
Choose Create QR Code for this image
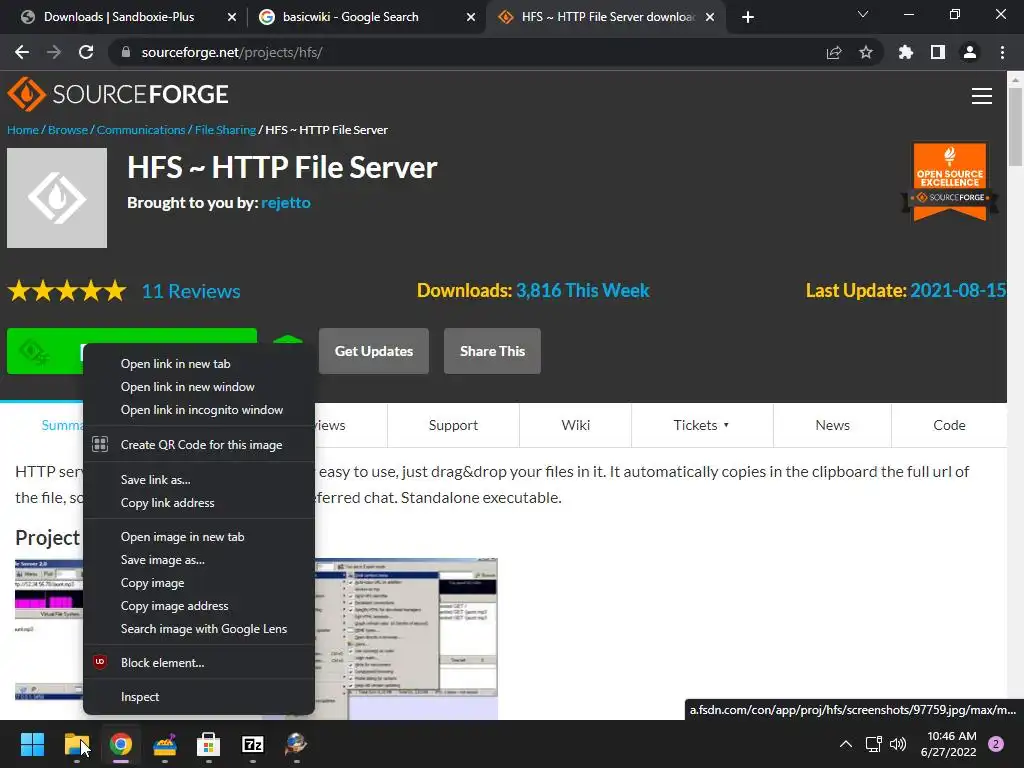(199, 444)
